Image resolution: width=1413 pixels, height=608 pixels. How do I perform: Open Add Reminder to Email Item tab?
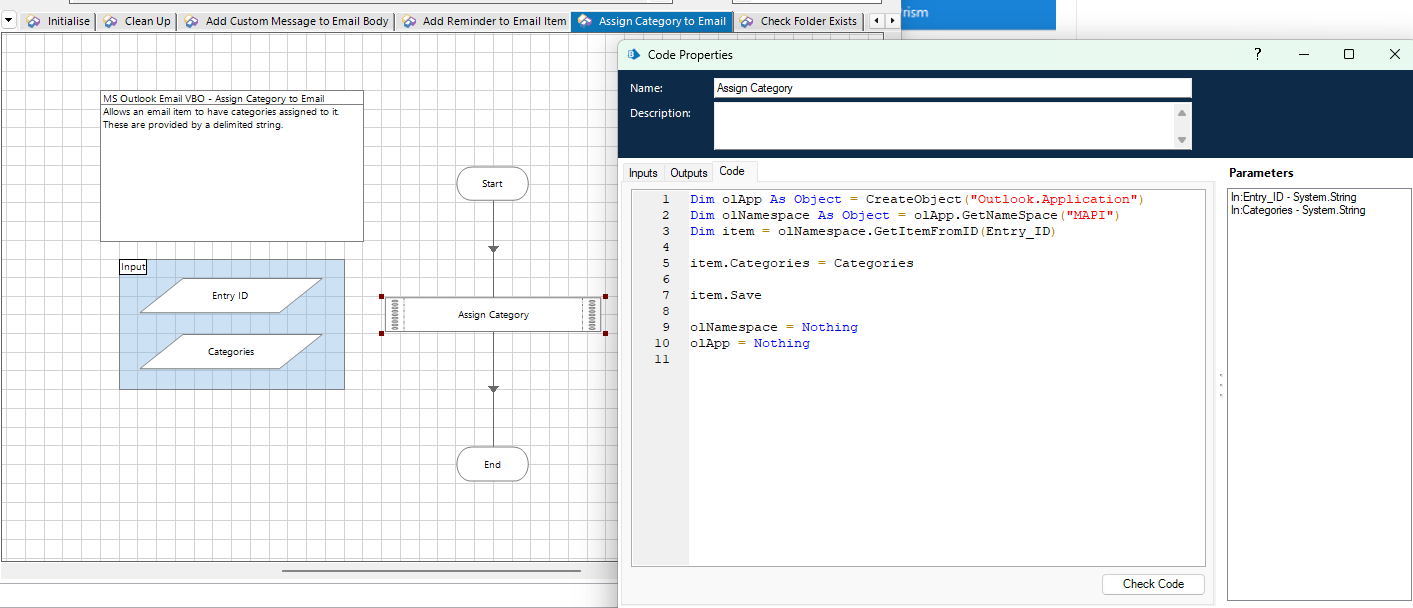click(x=483, y=21)
